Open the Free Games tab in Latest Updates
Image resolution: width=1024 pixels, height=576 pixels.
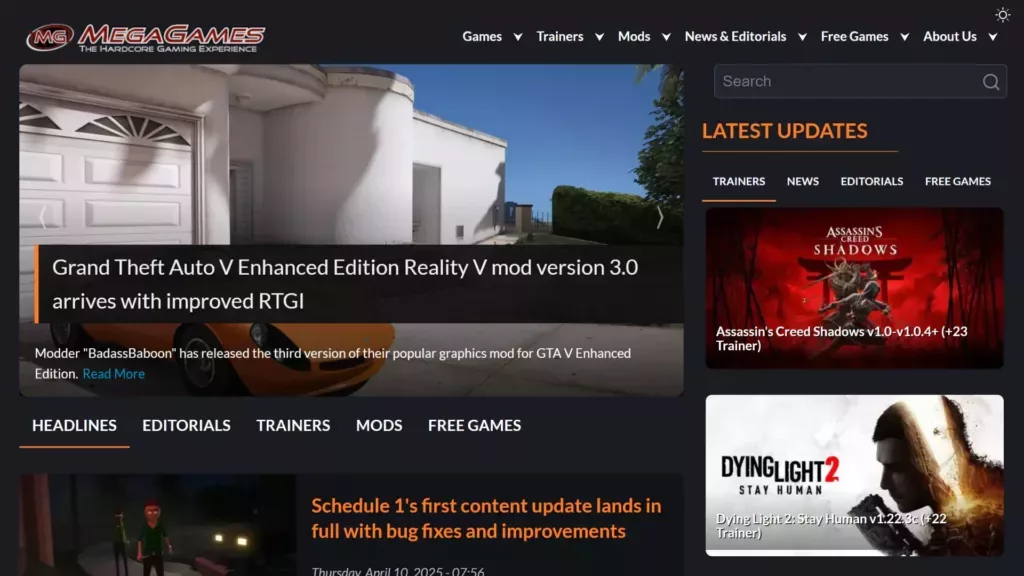(957, 181)
